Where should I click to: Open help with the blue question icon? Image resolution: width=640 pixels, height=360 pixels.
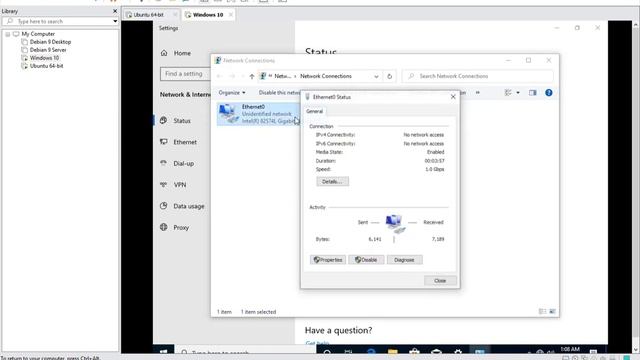pos(549,93)
